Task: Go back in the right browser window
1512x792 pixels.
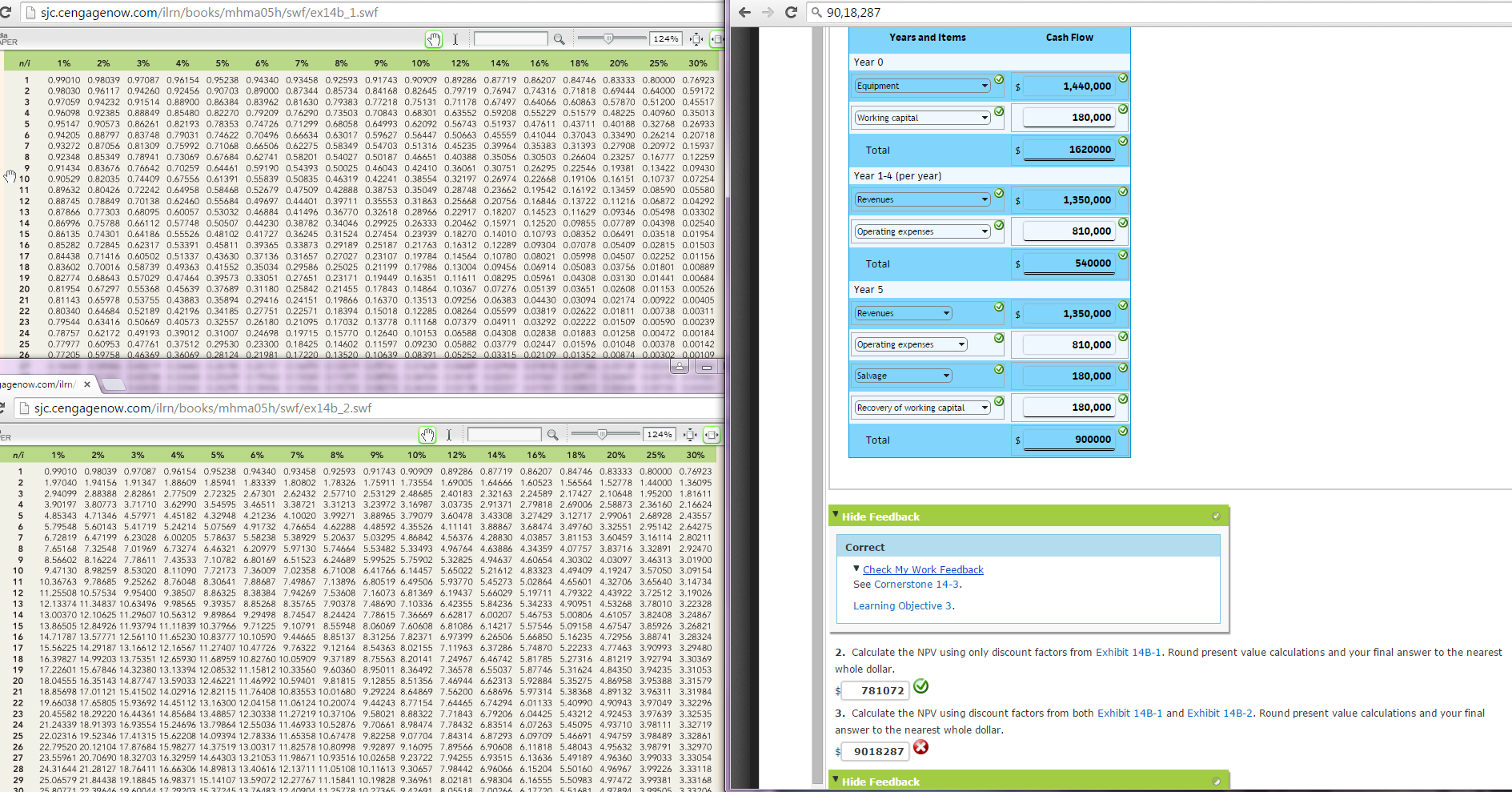Action: [744, 12]
